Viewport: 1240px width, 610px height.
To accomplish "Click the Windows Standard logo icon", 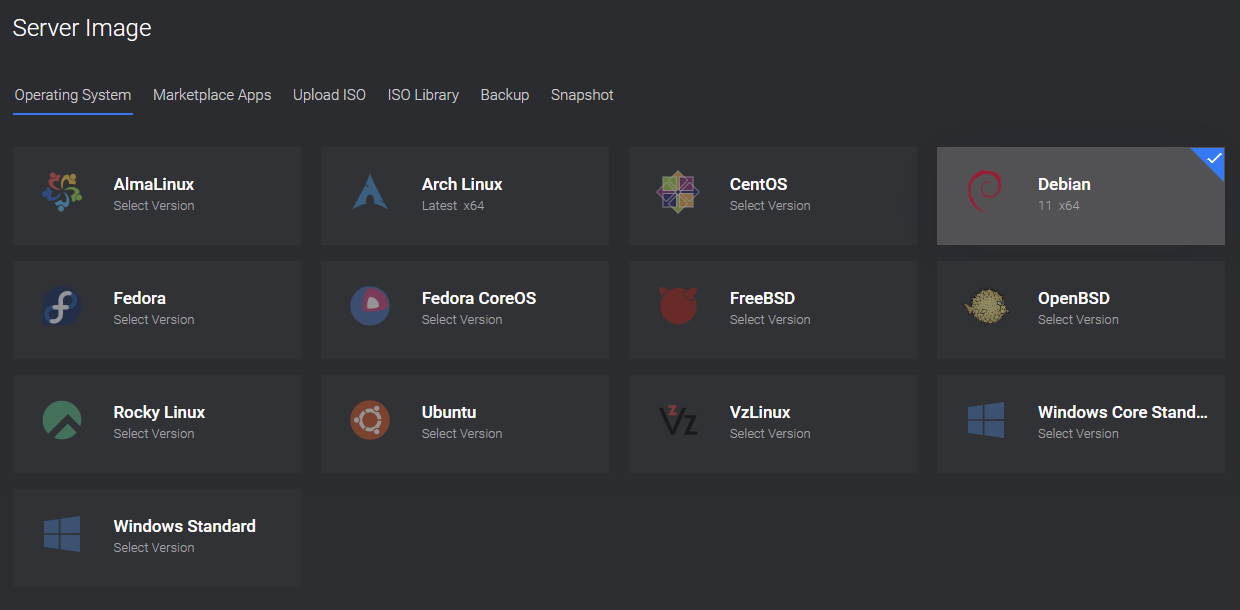I will (62, 534).
